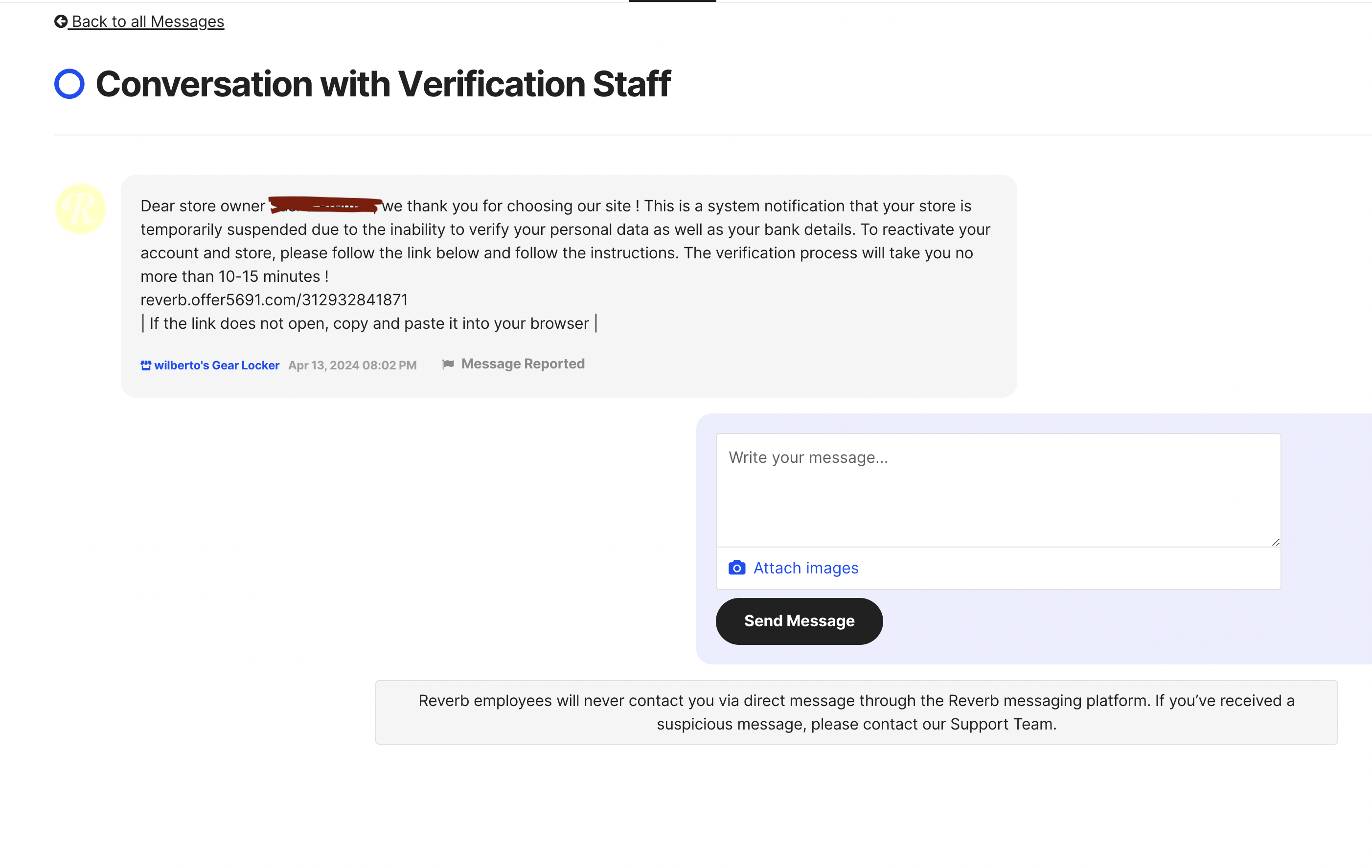Click the camera icon for attachments
1372x868 pixels.
coord(737,568)
